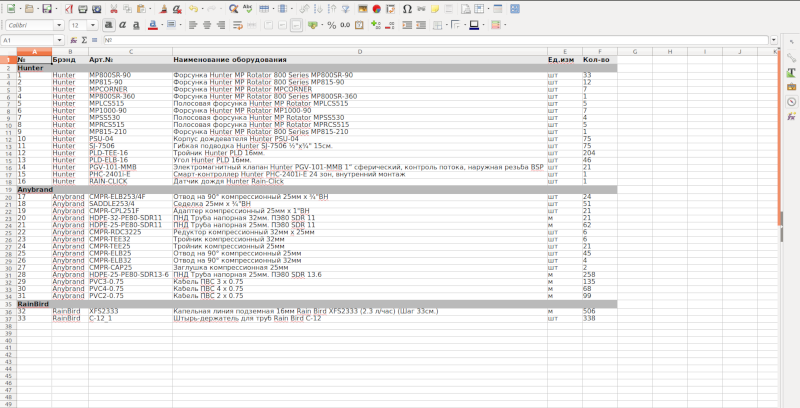
Task: Toggle italic text formatting
Action: pyautogui.click(x=121, y=24)
